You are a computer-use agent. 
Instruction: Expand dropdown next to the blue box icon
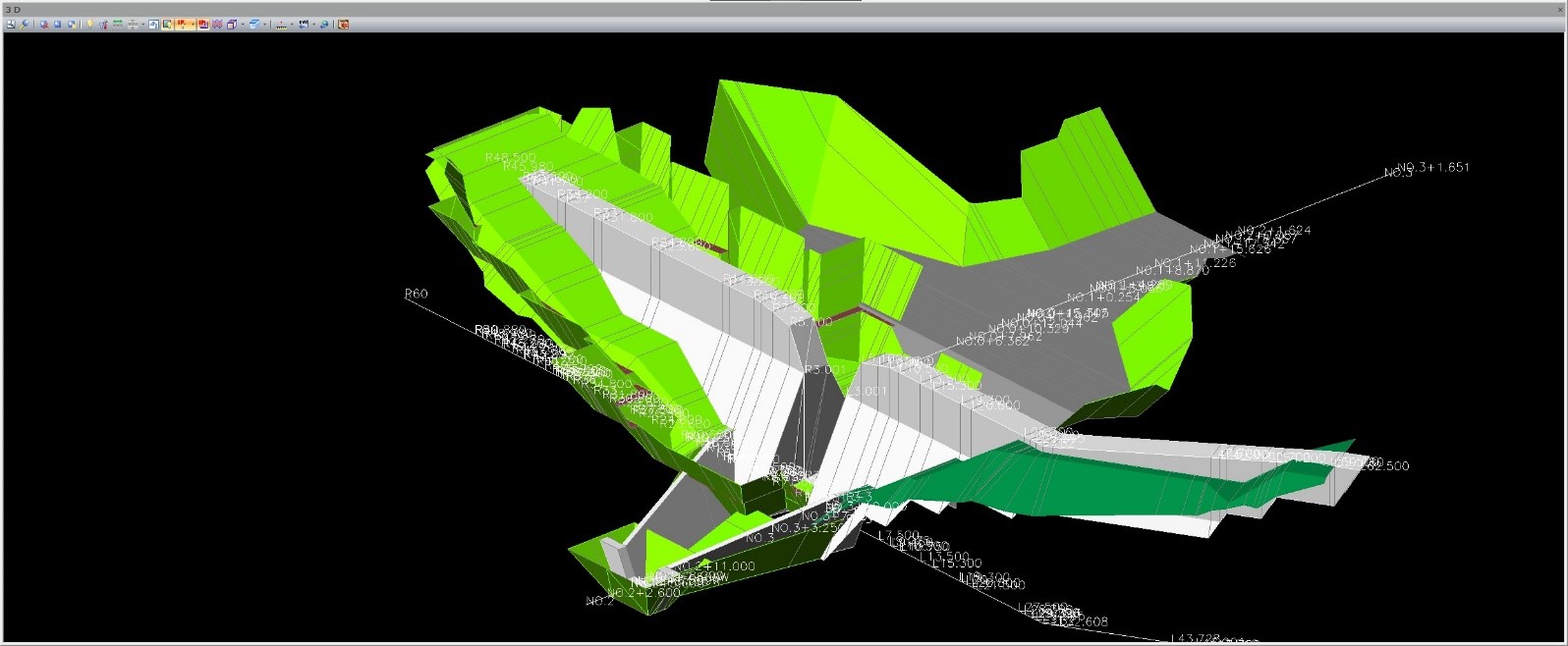click(x=265, y=24)
